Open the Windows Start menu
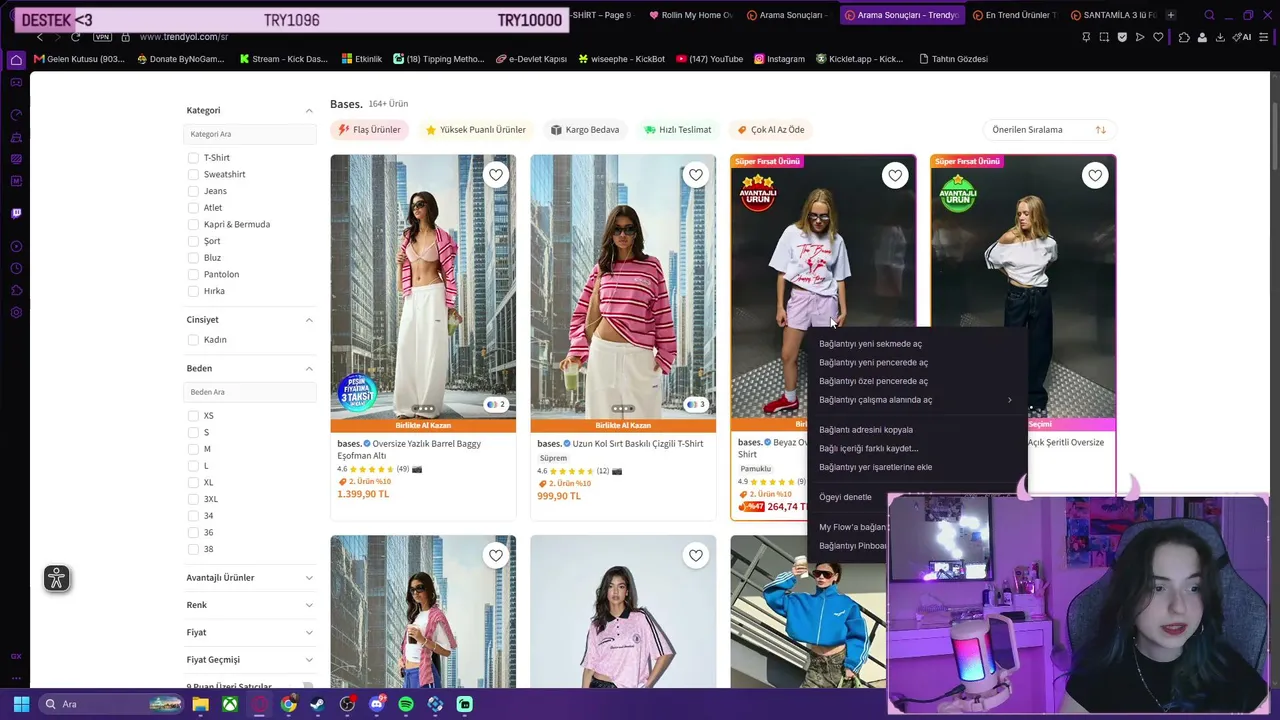1280x720 pixels. [21, 704]
